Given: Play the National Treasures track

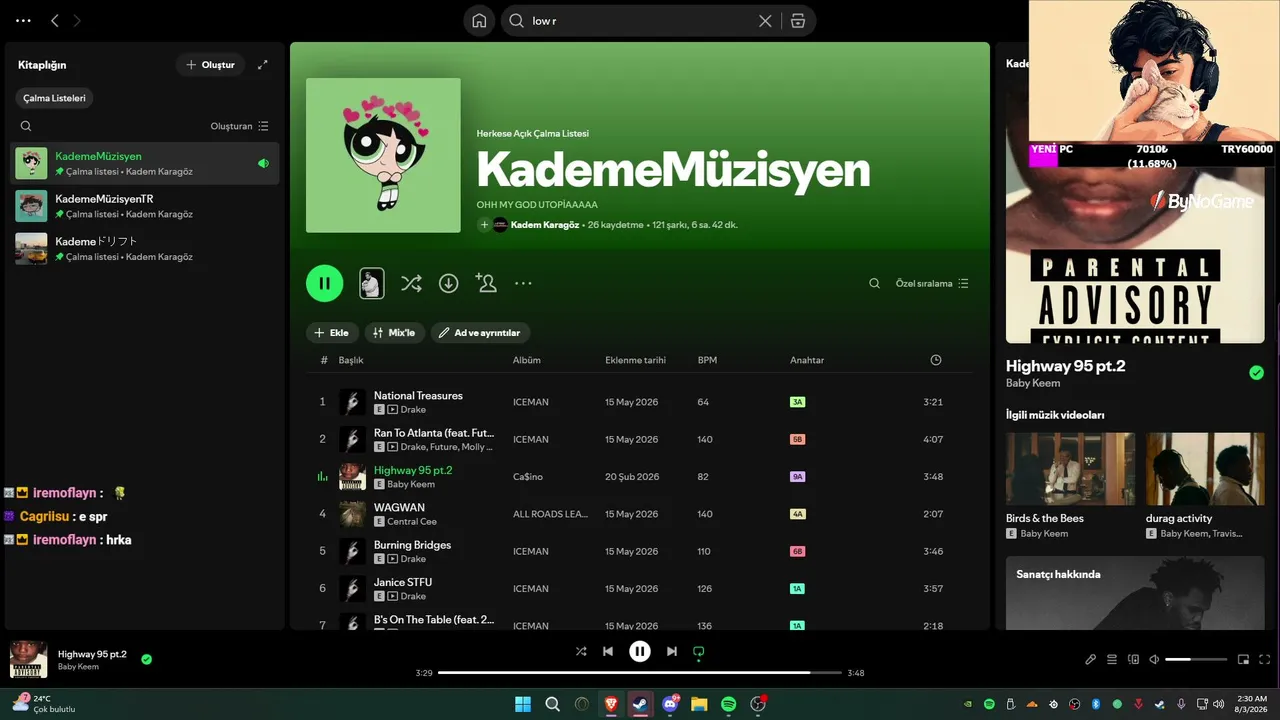Looking at the screenshot, I should point(639,402).
